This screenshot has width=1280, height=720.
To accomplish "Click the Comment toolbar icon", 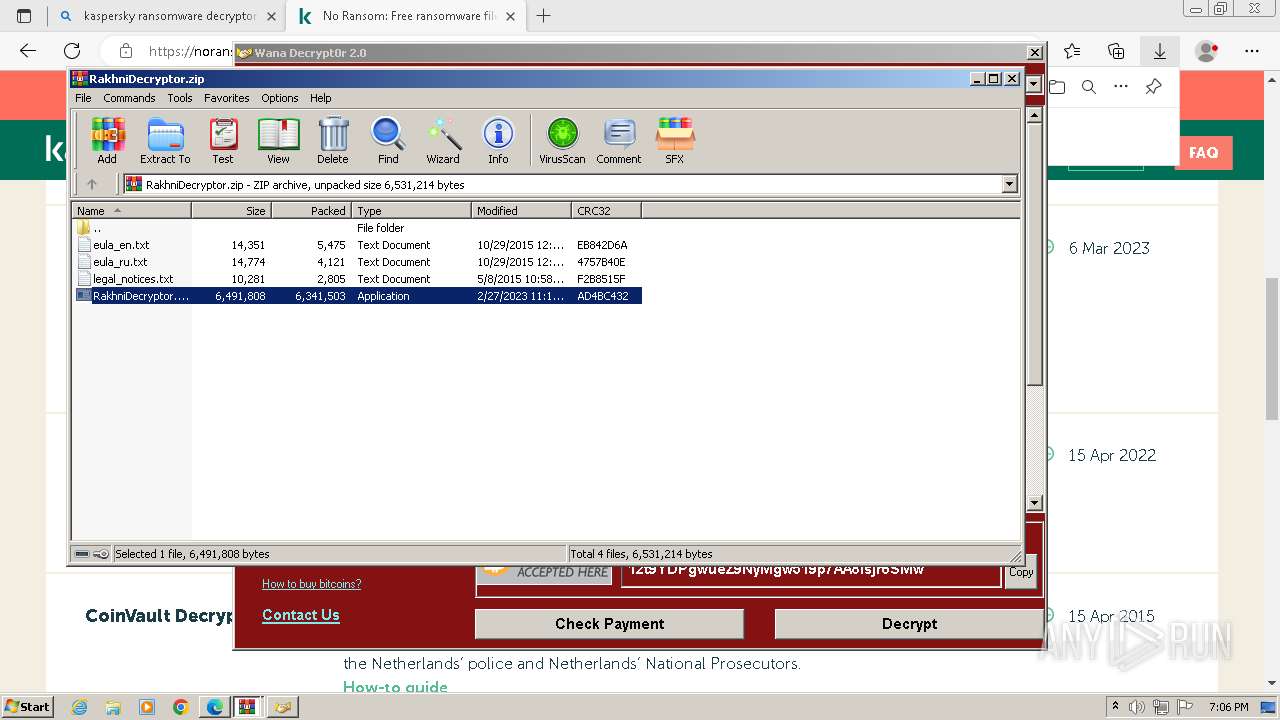I will pyautogui.click(x=619, y=140).
